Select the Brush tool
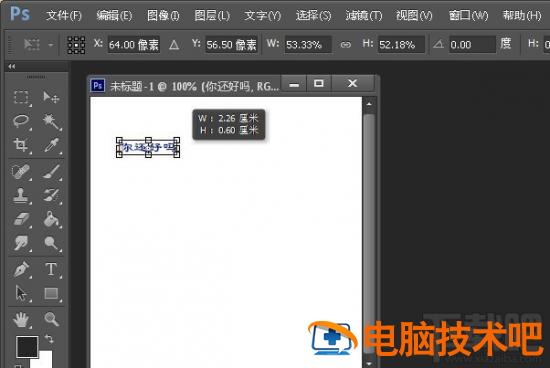 [x=51, y=172]
